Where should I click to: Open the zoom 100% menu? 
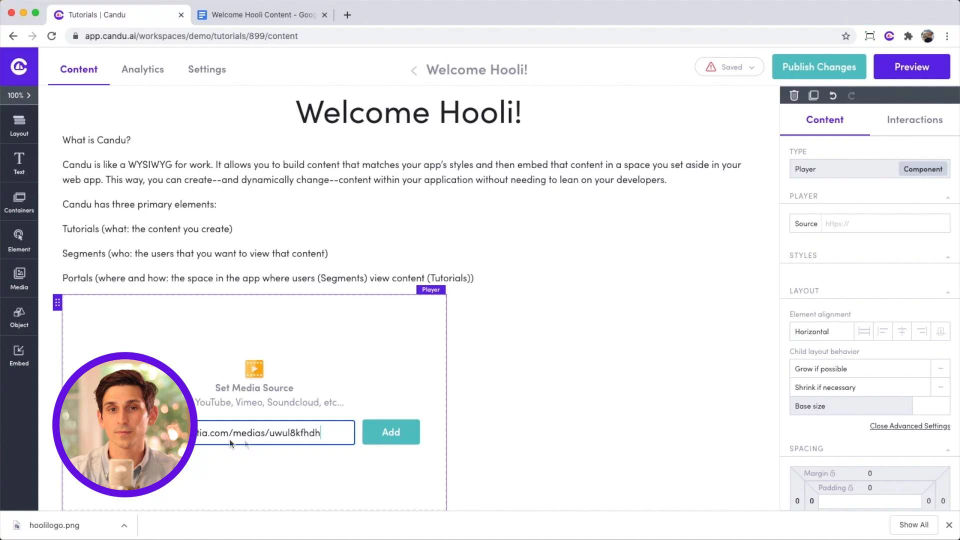(19, 96)
